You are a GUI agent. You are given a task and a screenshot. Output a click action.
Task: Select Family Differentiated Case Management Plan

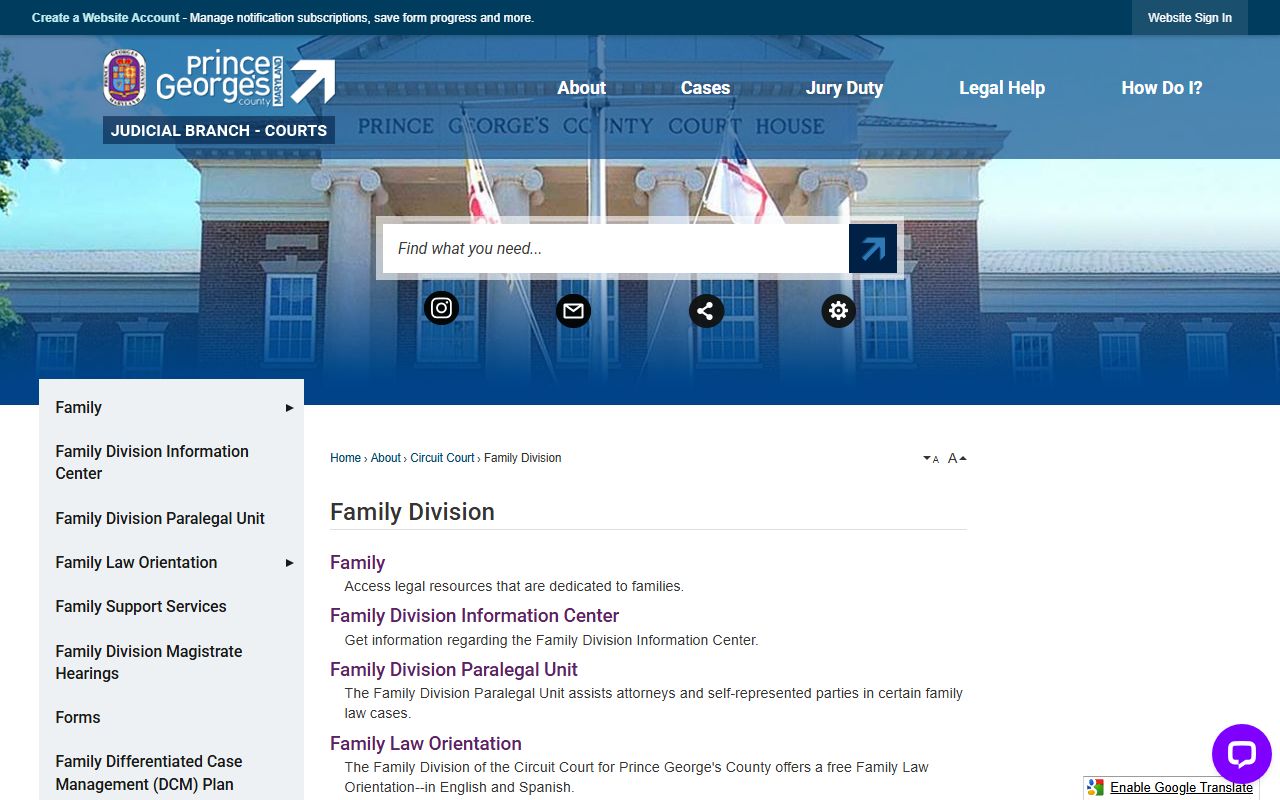pos(171,773)
